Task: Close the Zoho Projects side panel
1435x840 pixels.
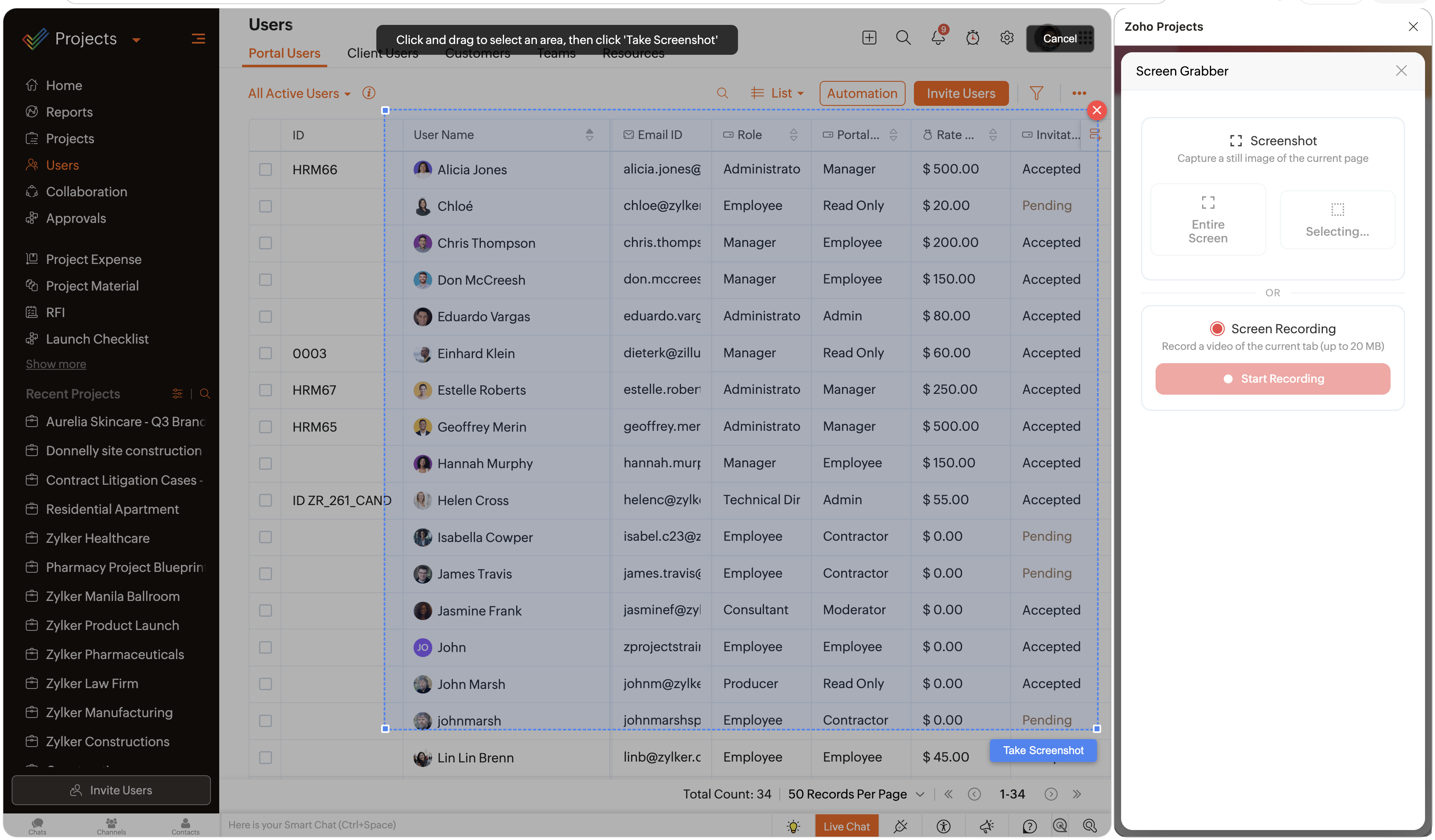Action: 1413,27
